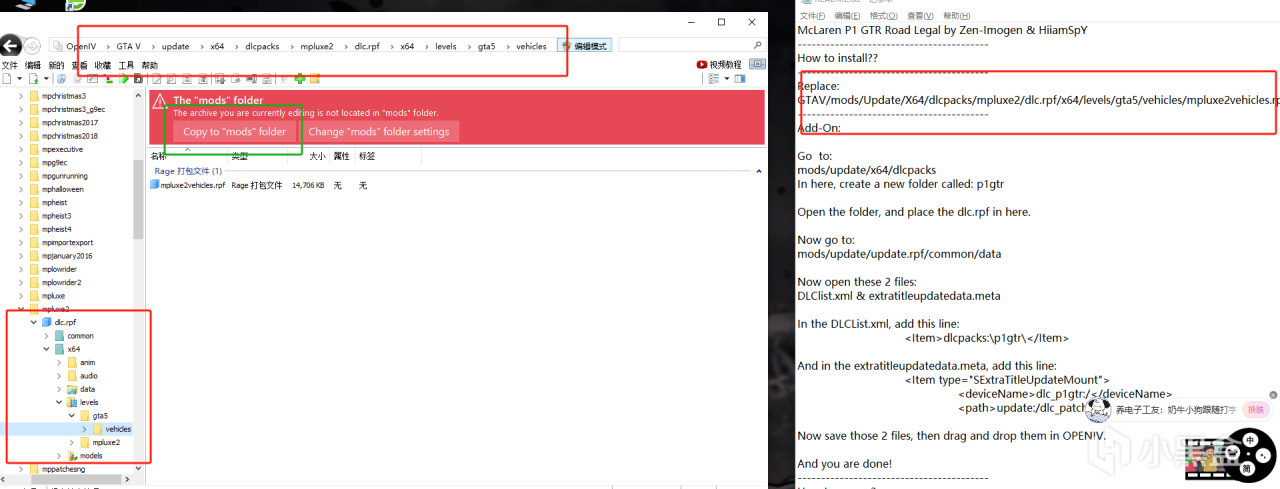Click the dlcpacks breadcrumb segment

click(x=261, y=46)
